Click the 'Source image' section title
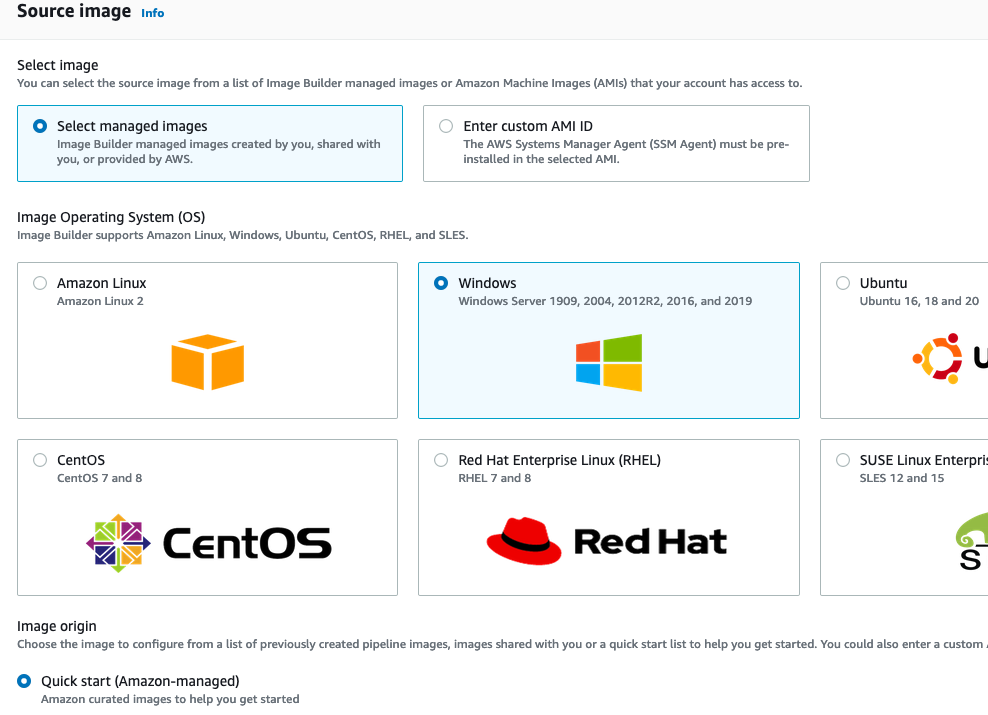Image resolution: width=988 pixels, height=715 pixels. [x=74, y=11]
